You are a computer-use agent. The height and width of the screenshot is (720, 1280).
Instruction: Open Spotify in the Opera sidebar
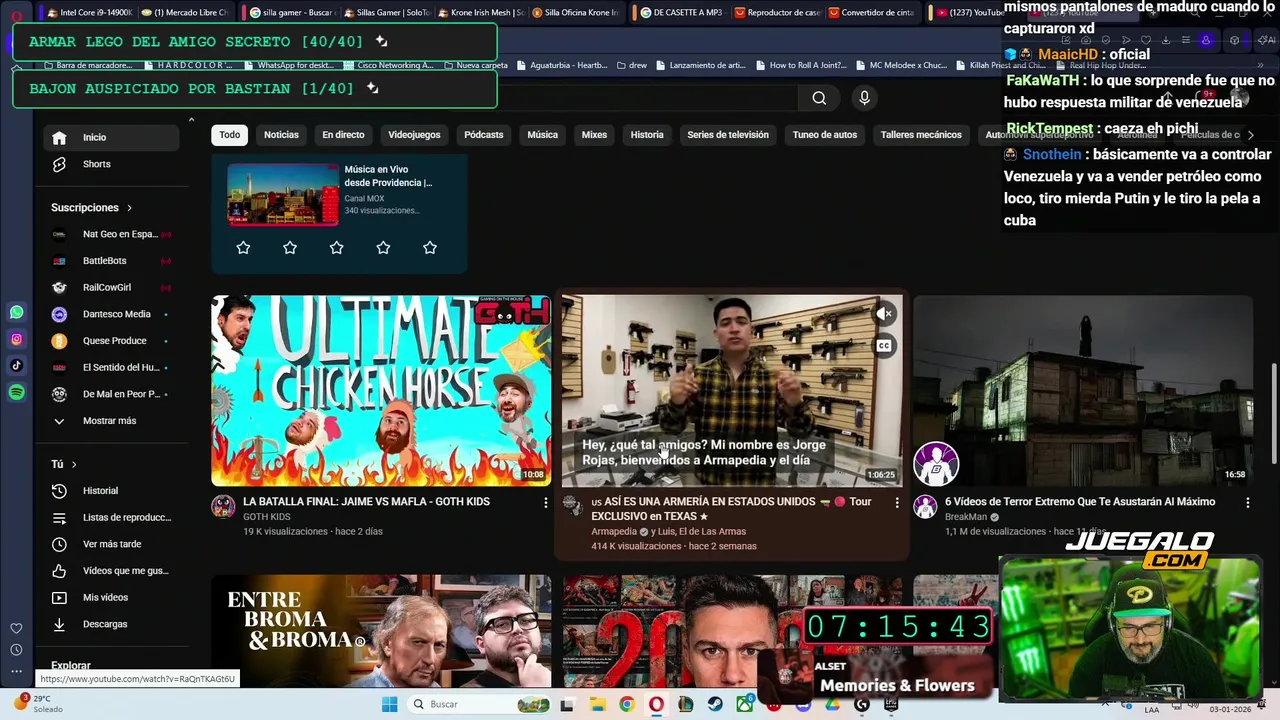[x=16, y=393]
